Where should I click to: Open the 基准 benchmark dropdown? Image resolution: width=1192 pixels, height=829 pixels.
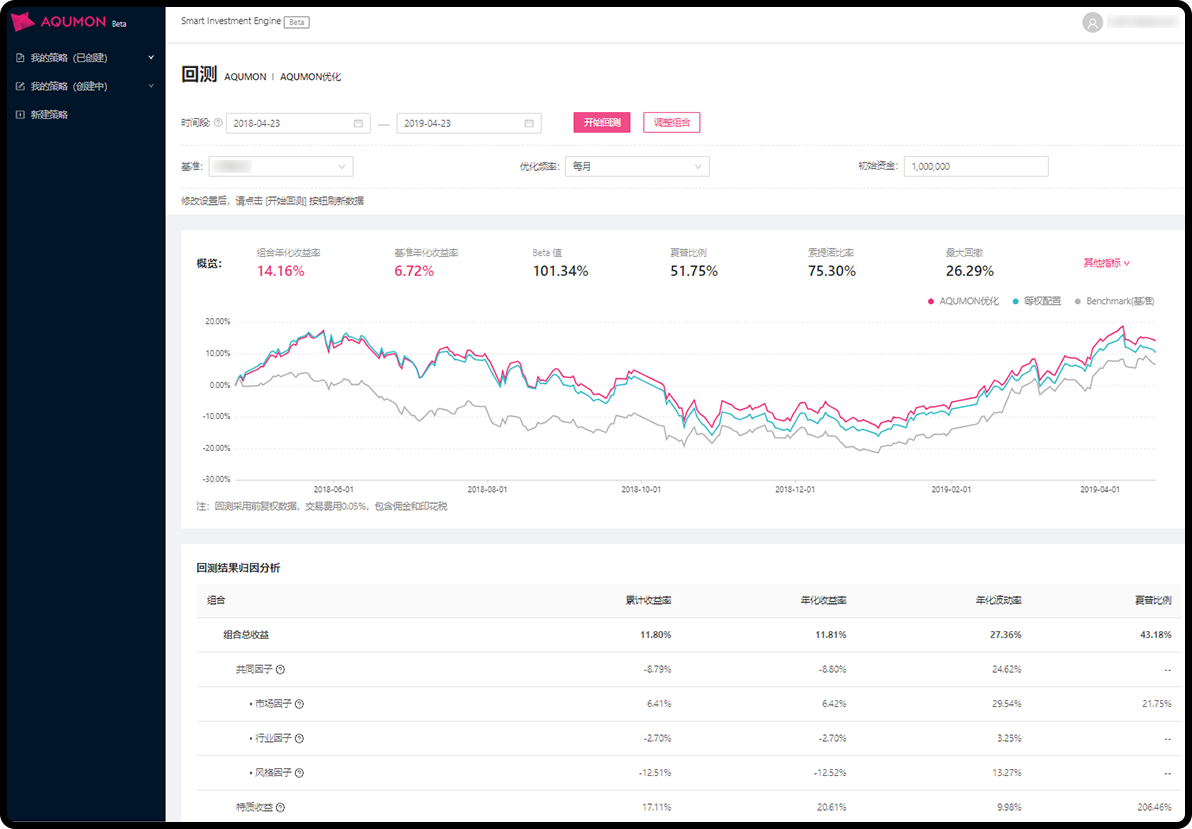pos(281,167)
